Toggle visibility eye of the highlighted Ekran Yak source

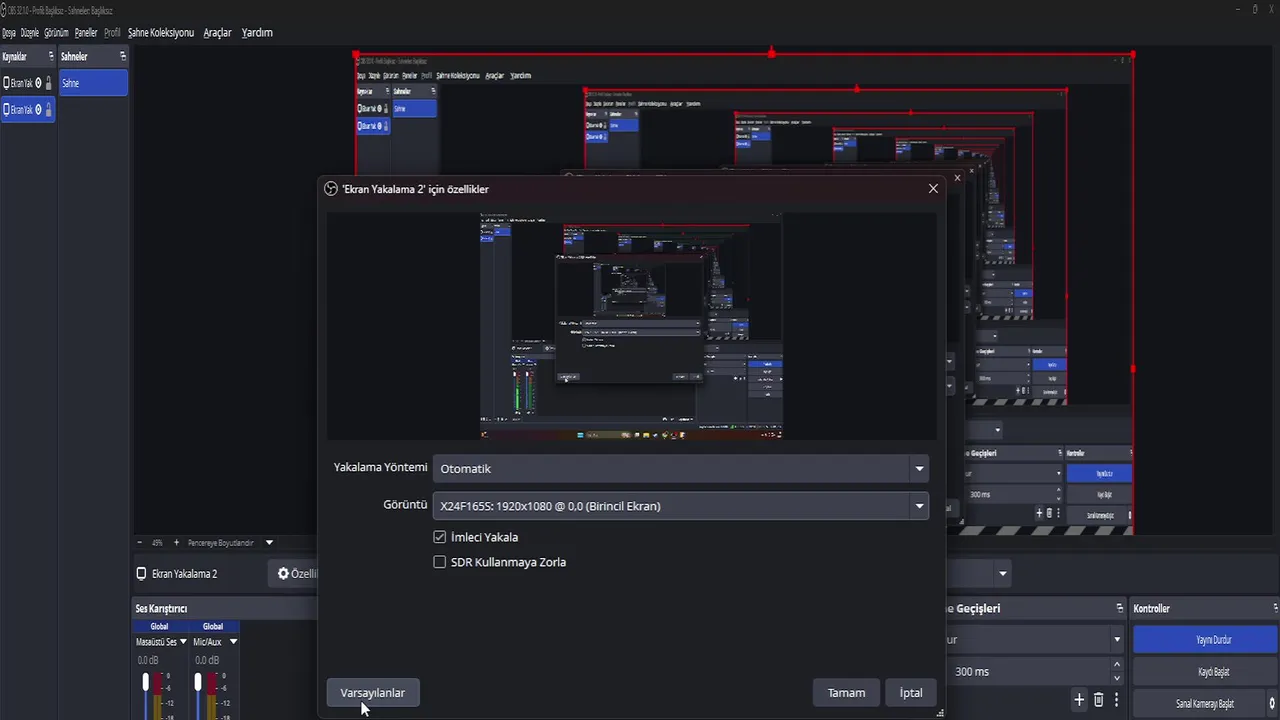coord(38,110)
